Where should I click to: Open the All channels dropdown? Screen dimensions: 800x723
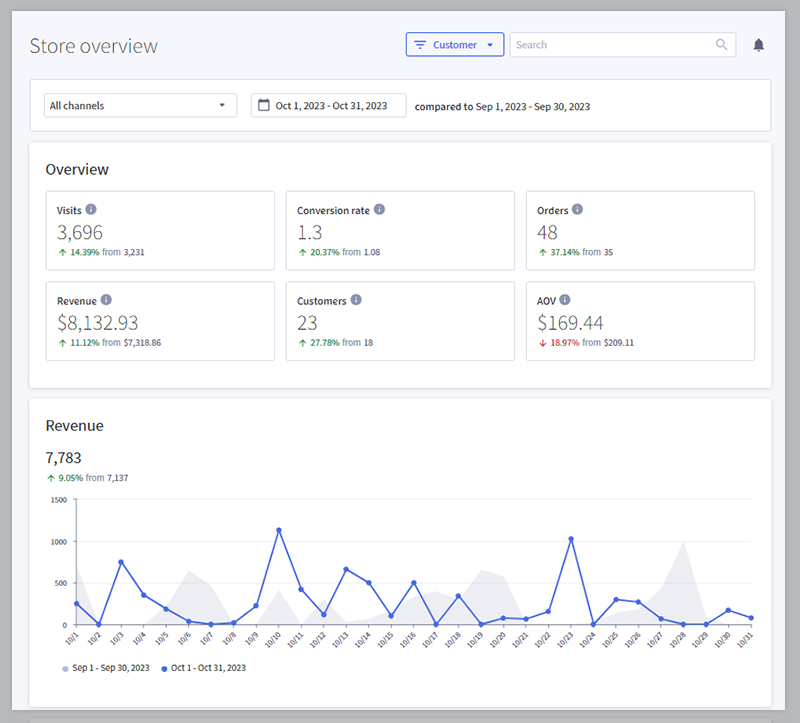(140, 105)
